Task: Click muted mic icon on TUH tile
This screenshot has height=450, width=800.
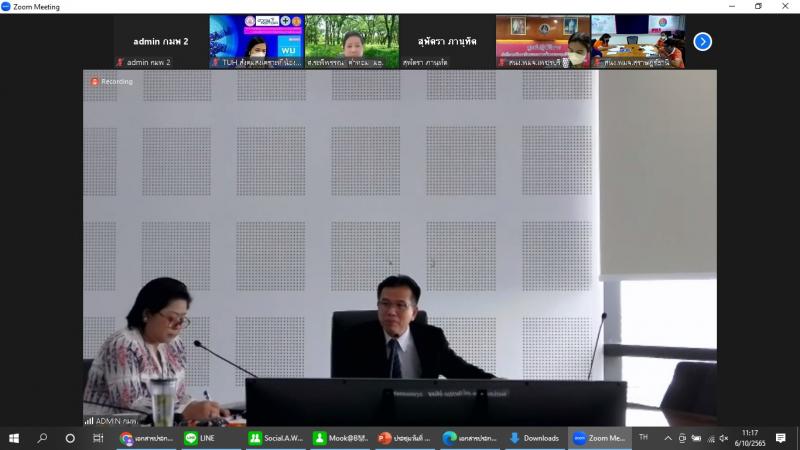Action: [215, 62]
